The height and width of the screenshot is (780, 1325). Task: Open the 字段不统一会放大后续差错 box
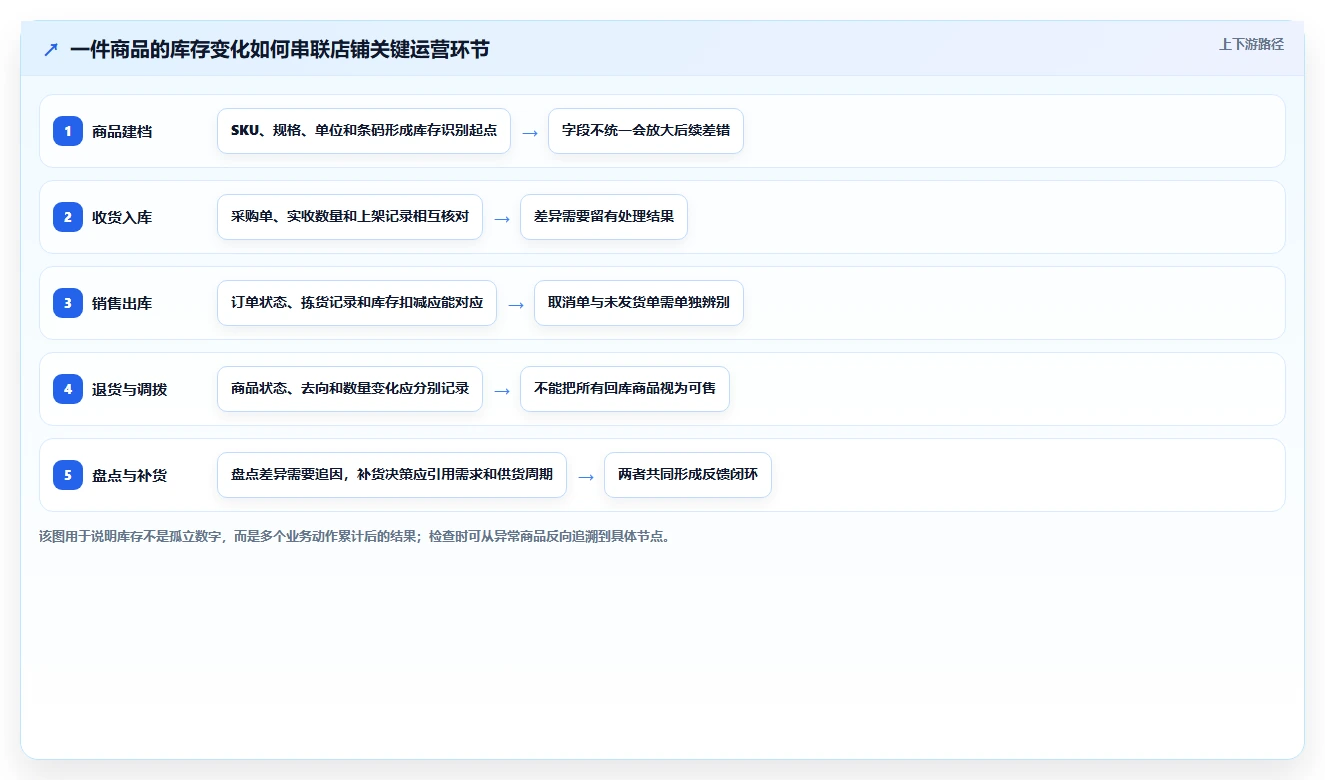click(x=646, y=131)
